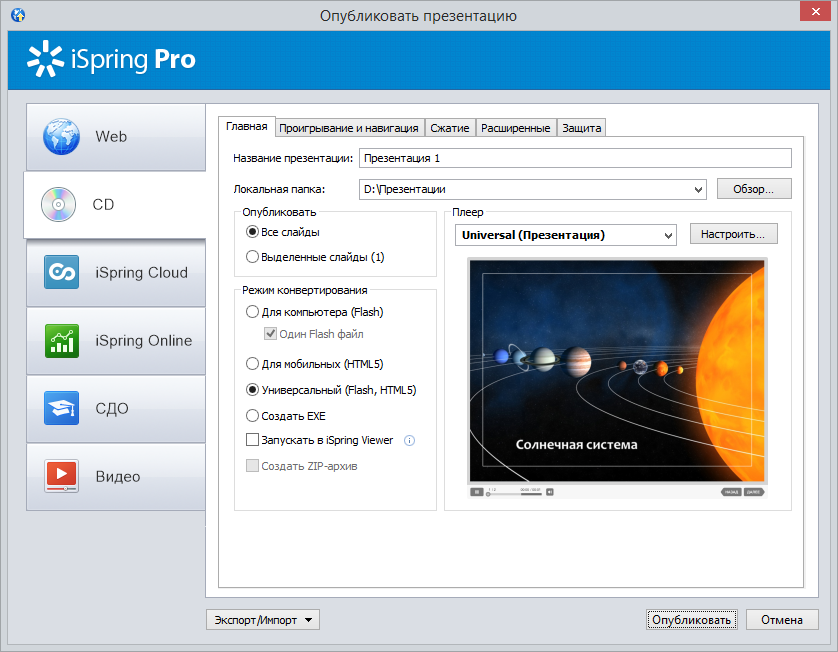The width and height of the screenshot is (838, 652).
Task: Click the preview playback progress slider
Action: click(514, 494)
